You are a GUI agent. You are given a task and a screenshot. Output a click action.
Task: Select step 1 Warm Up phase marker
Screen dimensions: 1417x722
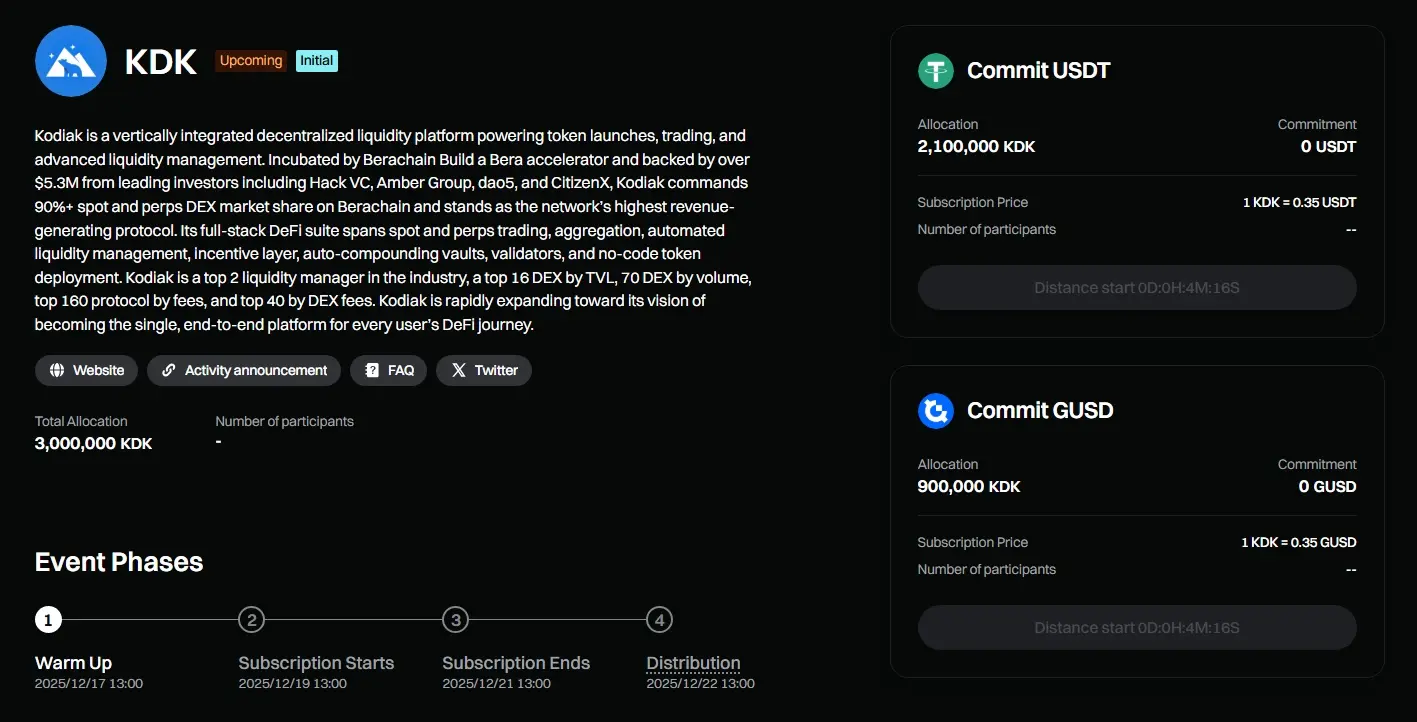(48, 620)
